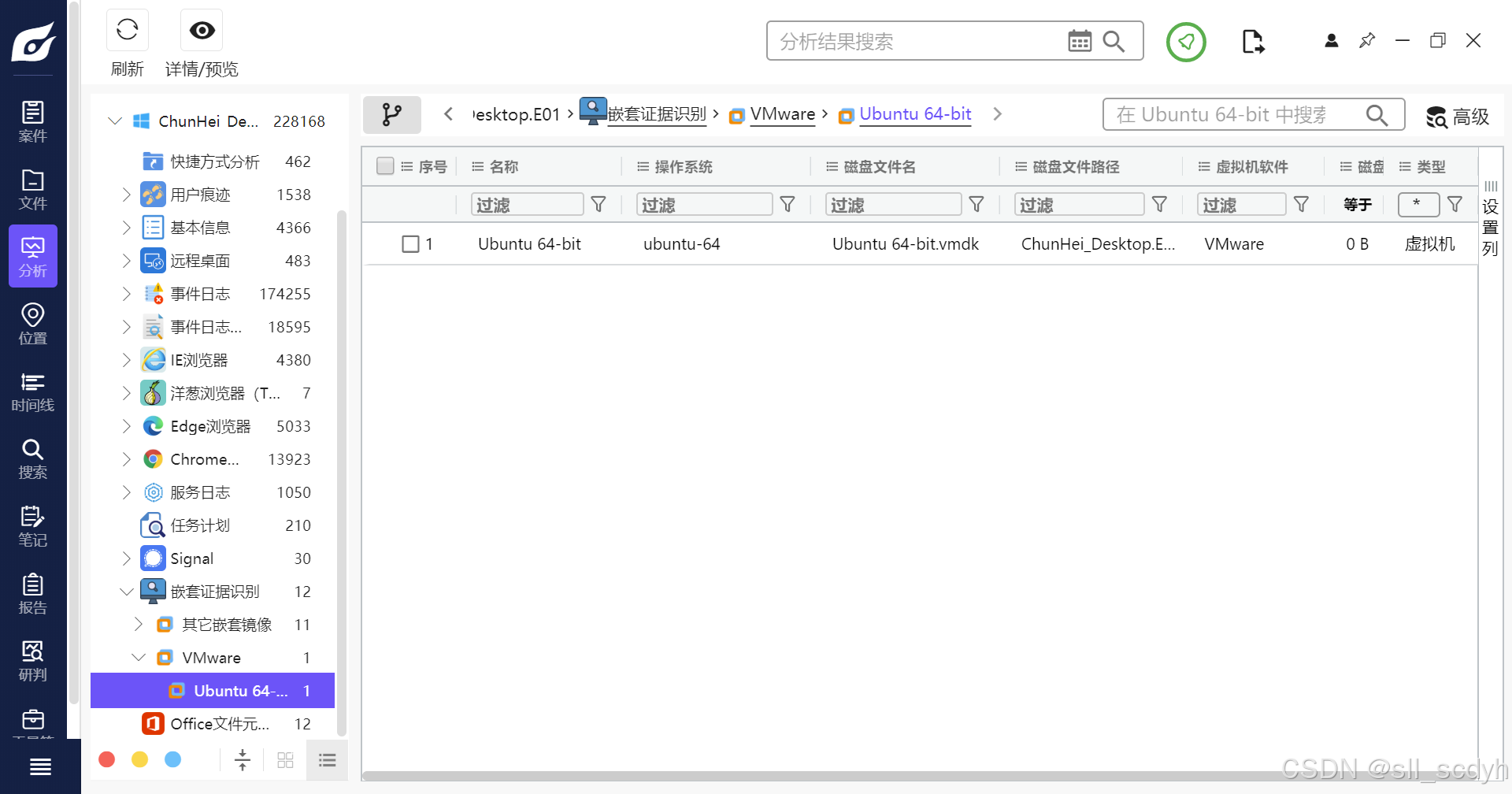The image size is (1512, 794).
Task: Click the pin window icon
Action: pos(1367,40)
